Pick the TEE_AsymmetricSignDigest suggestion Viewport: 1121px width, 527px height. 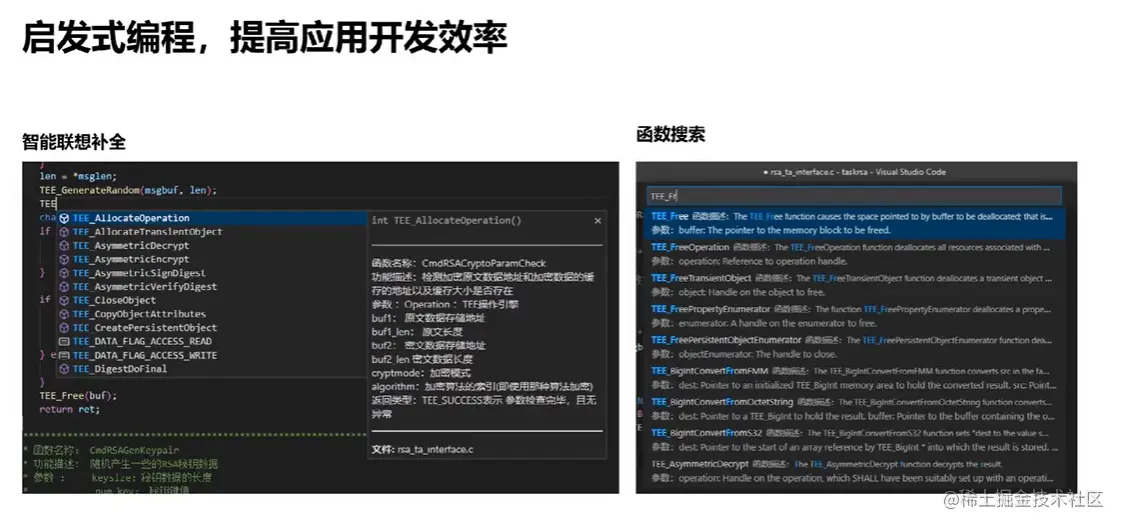(212, 272)
